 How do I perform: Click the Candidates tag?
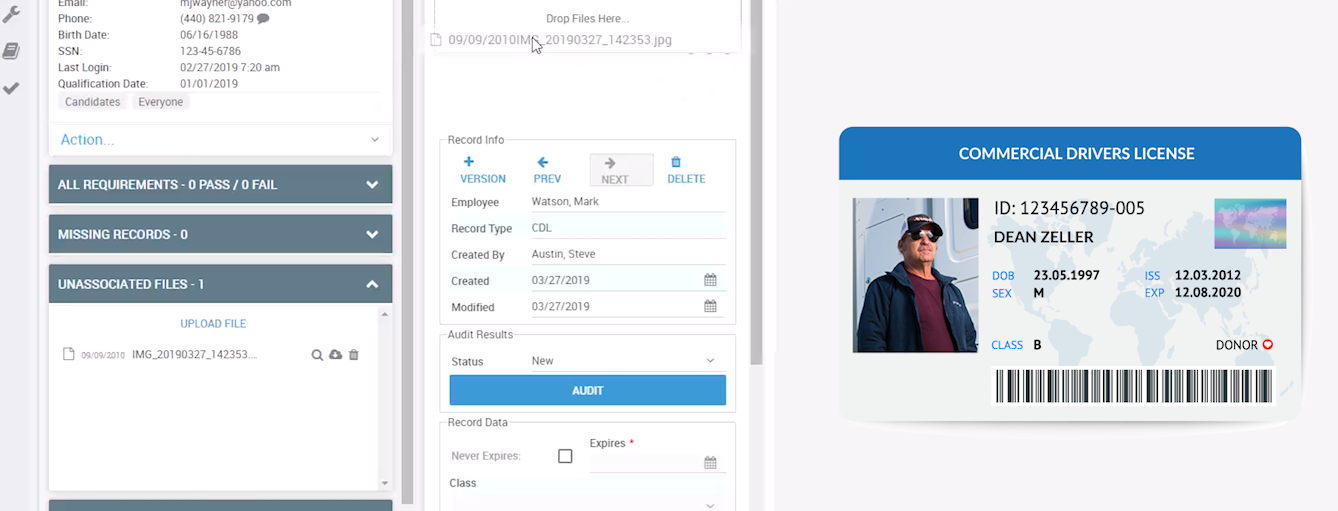pyautogui.click(x=93, y=102)
